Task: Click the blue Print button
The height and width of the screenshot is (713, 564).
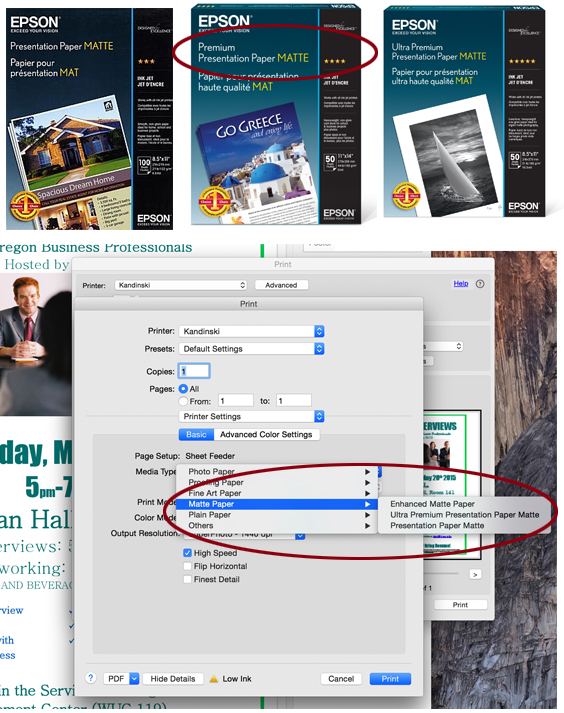Action: tap(390, 678)
